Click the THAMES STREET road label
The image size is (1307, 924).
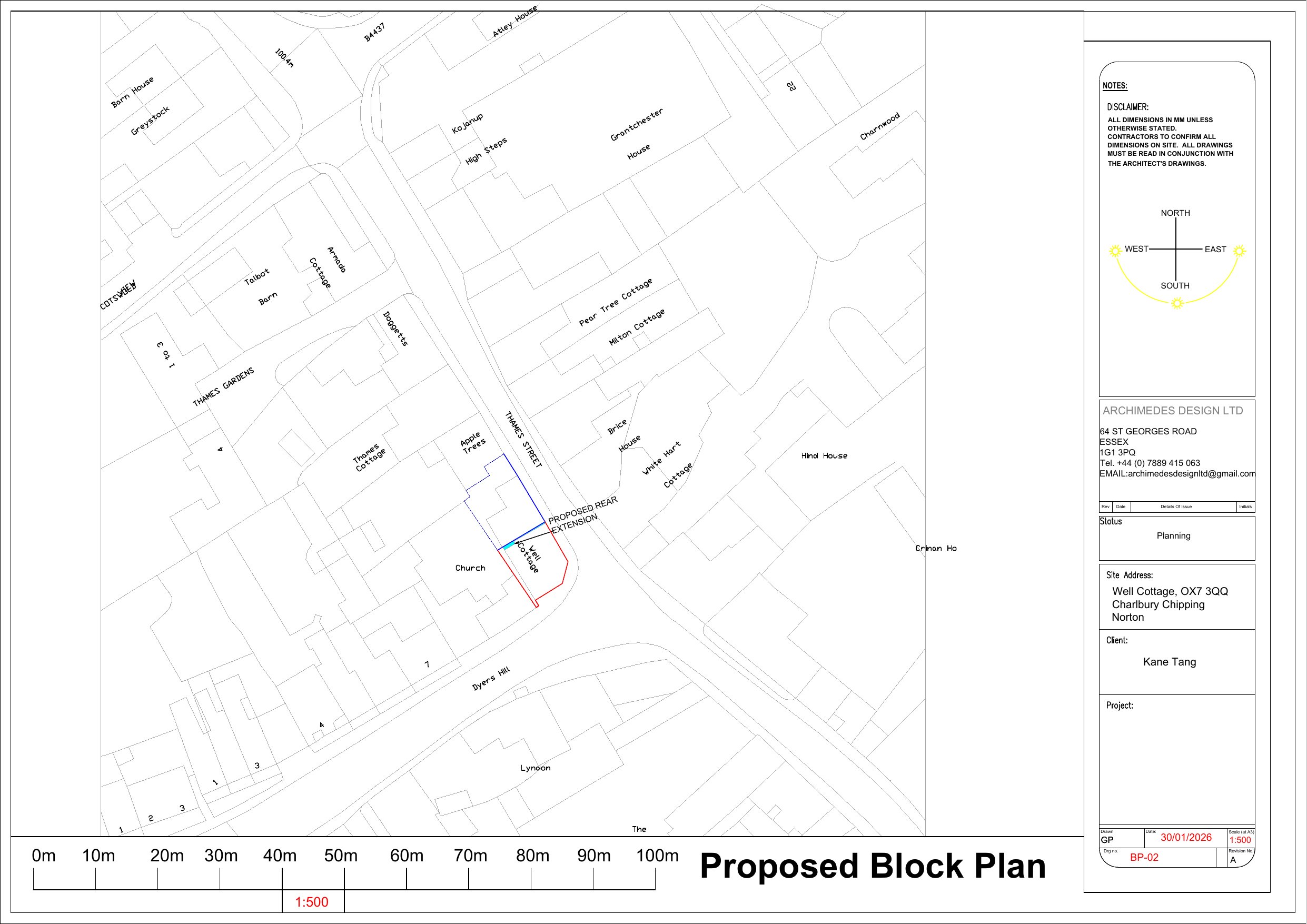click(x=524, y=439)
